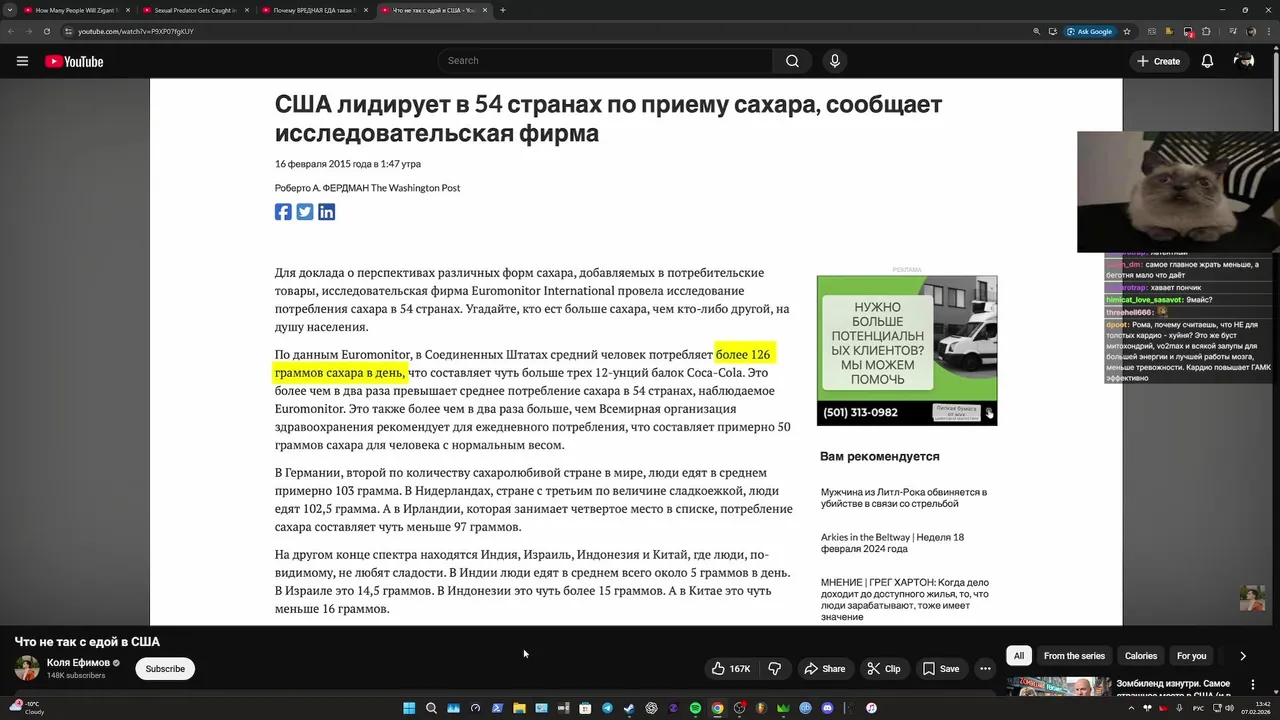This screenshot has height=720, width=1280.
Task: Dislike the video with thumbs down
Action: tap(774, 669)
